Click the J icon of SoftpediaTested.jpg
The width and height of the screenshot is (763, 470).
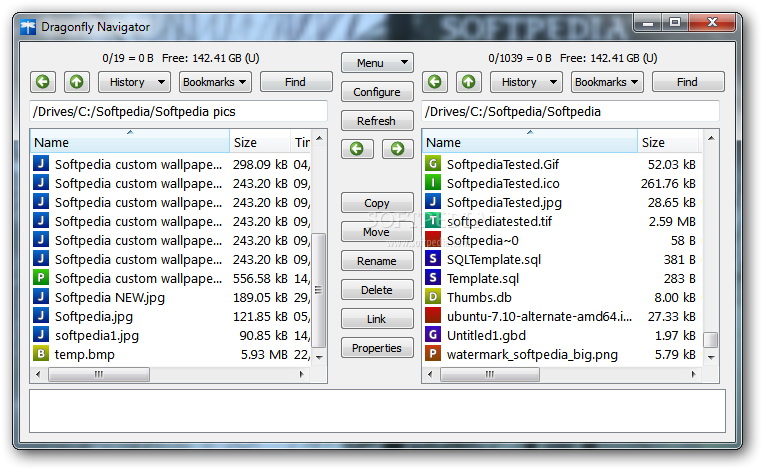[433, 202]
